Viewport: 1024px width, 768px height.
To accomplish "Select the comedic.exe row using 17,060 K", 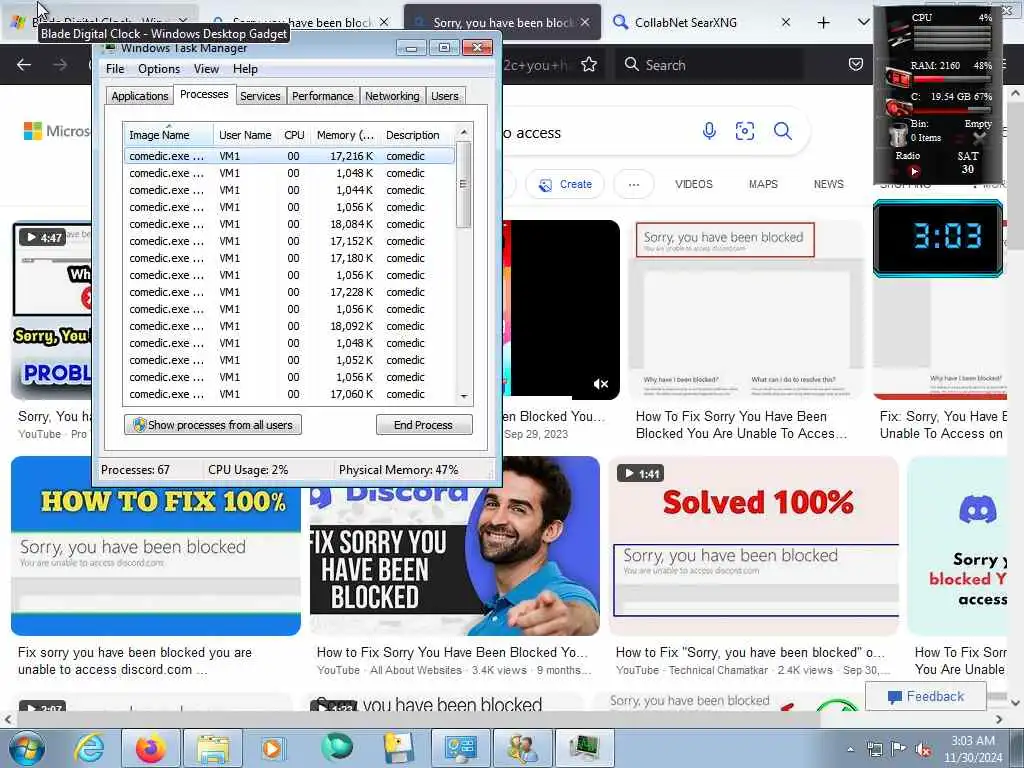I will (x=289, y=394).
